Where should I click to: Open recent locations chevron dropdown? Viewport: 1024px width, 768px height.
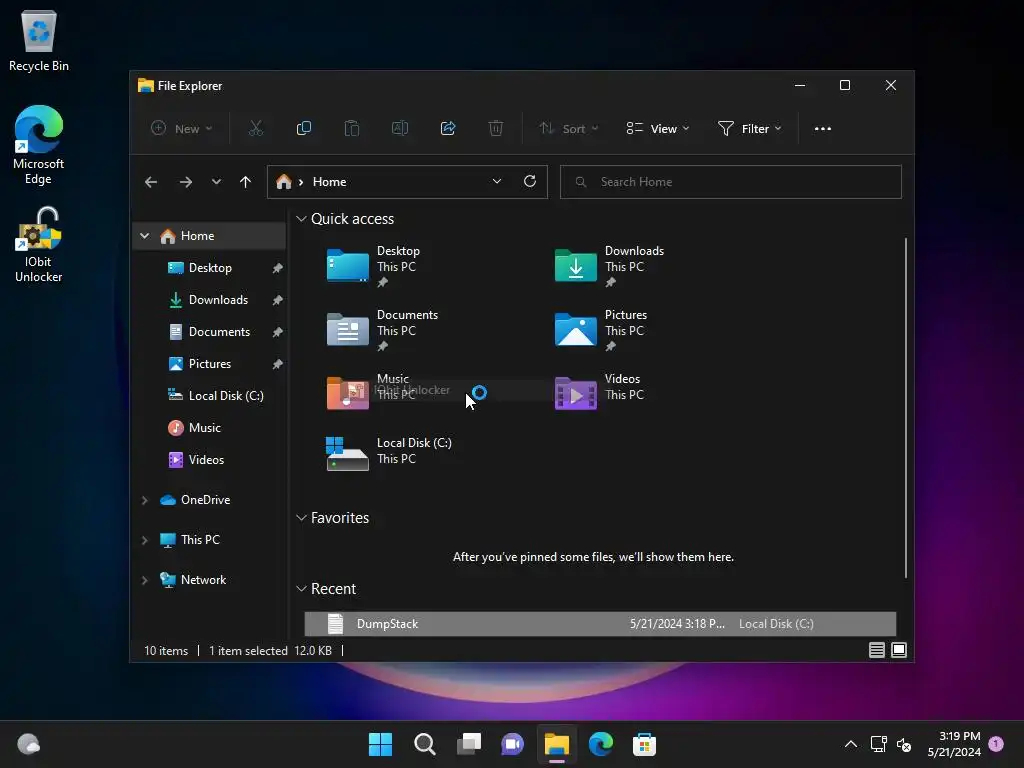(216, 182)
